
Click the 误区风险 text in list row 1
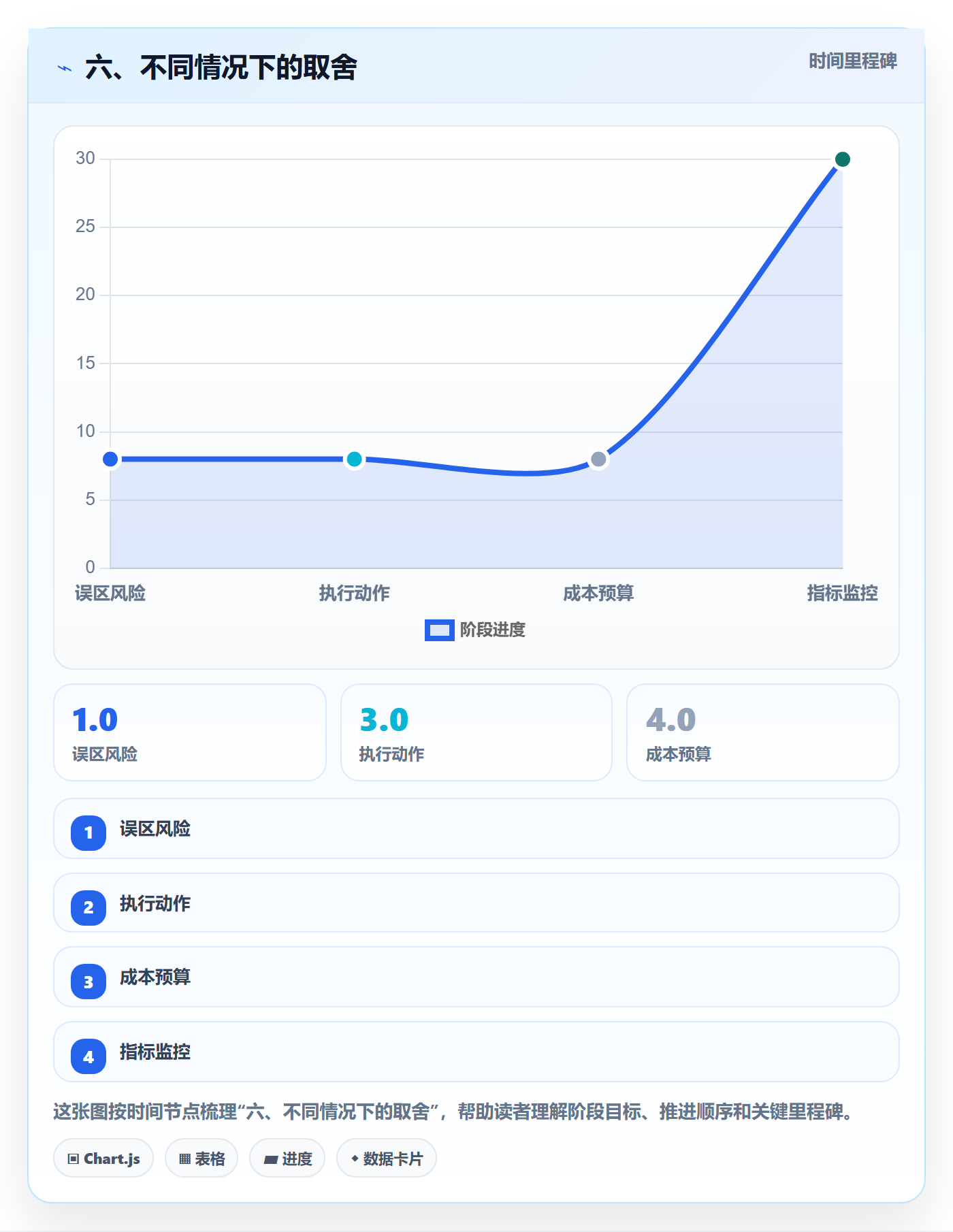coord(155,829)
